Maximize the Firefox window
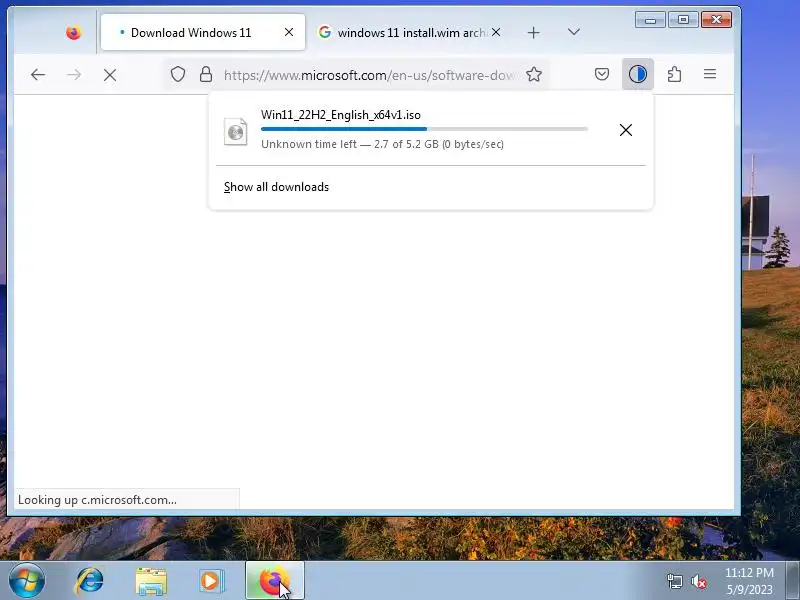This screenshot has height=600, width=800. pyautogui.click(x=683, y=20)
